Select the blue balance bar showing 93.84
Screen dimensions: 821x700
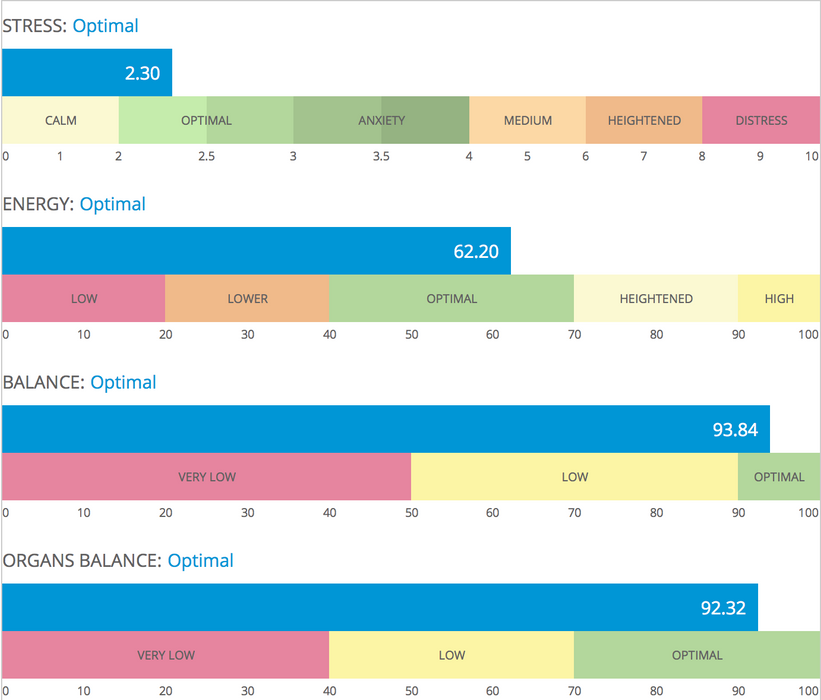click(385, 429)
